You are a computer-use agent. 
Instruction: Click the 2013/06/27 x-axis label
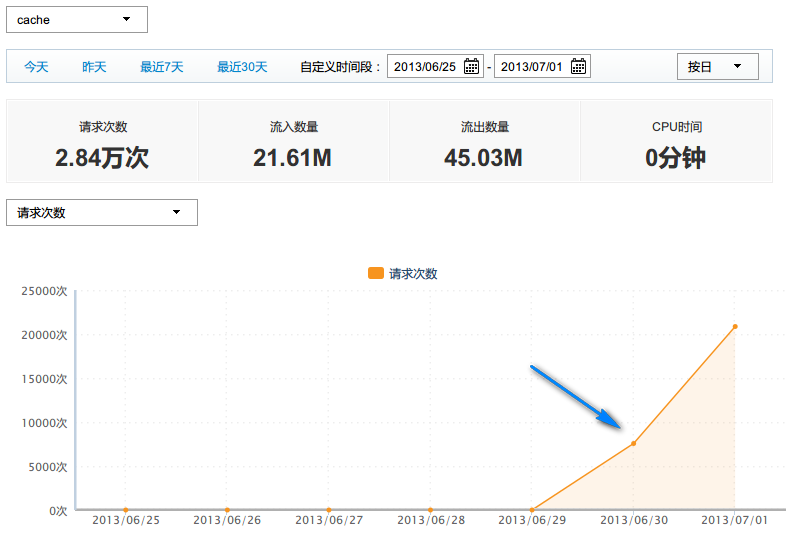click(x=329, y=520)
